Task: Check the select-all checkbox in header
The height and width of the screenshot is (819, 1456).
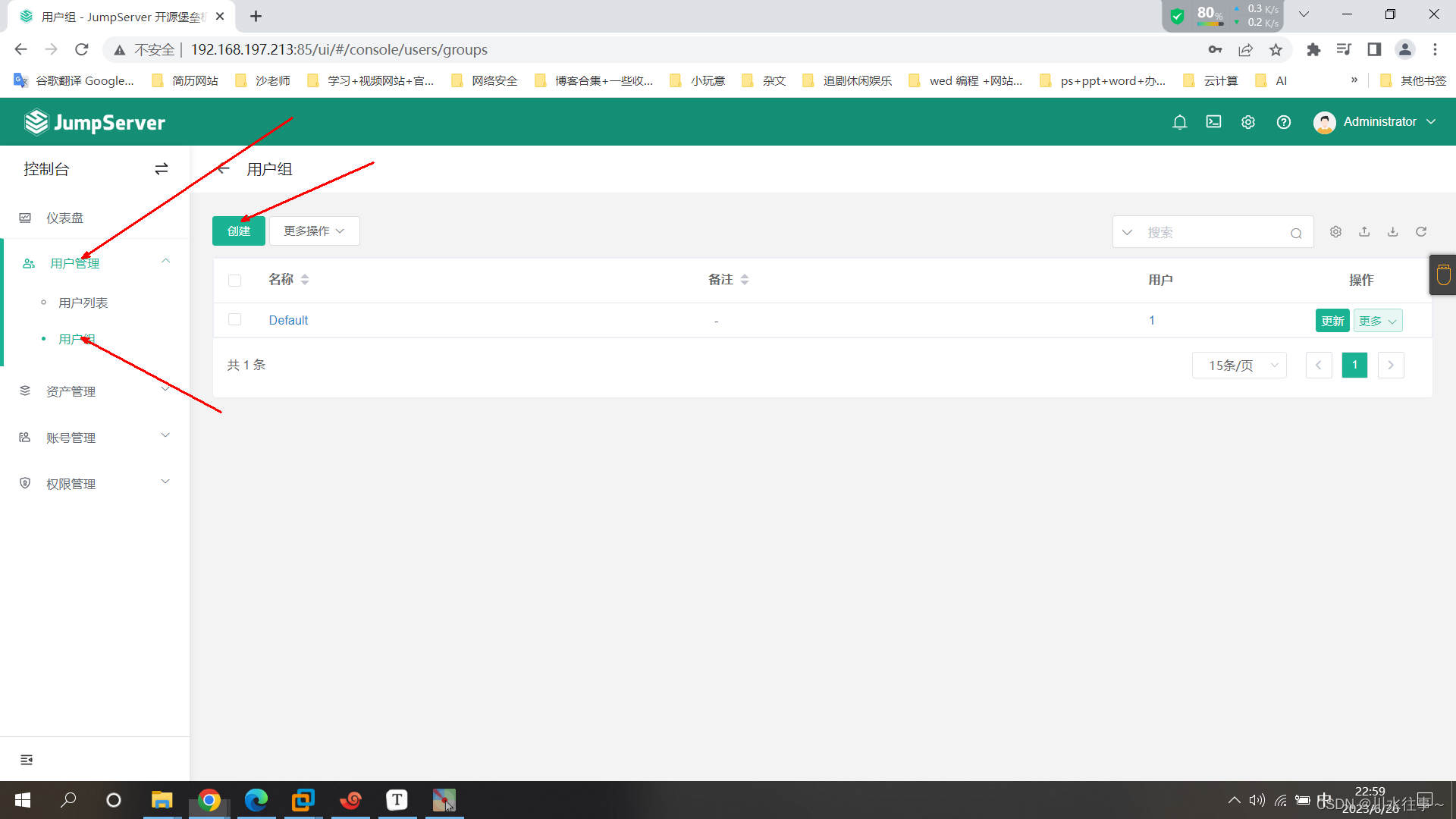Action: click(235, 281)
